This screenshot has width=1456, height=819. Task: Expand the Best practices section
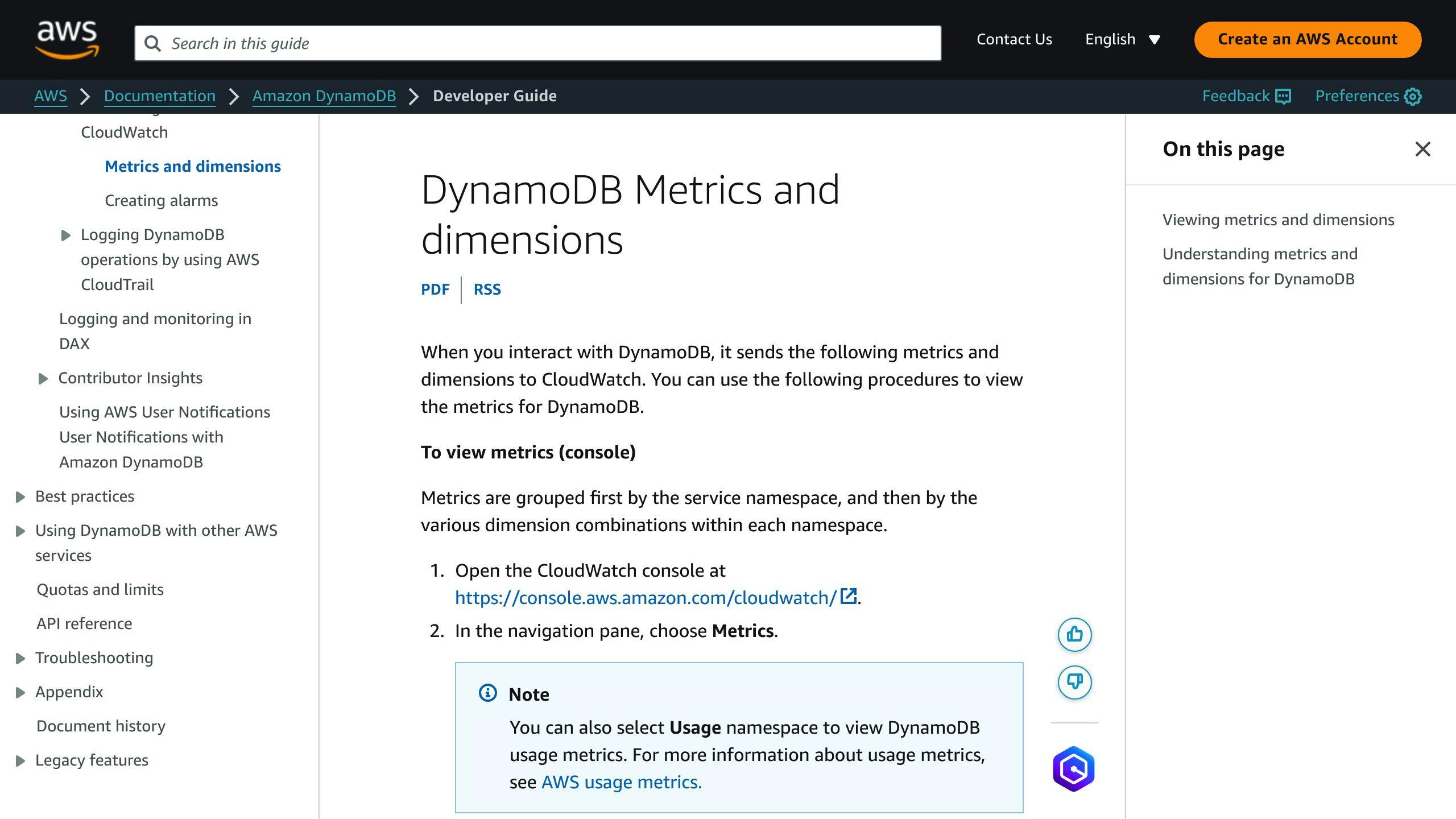point(20,497)
